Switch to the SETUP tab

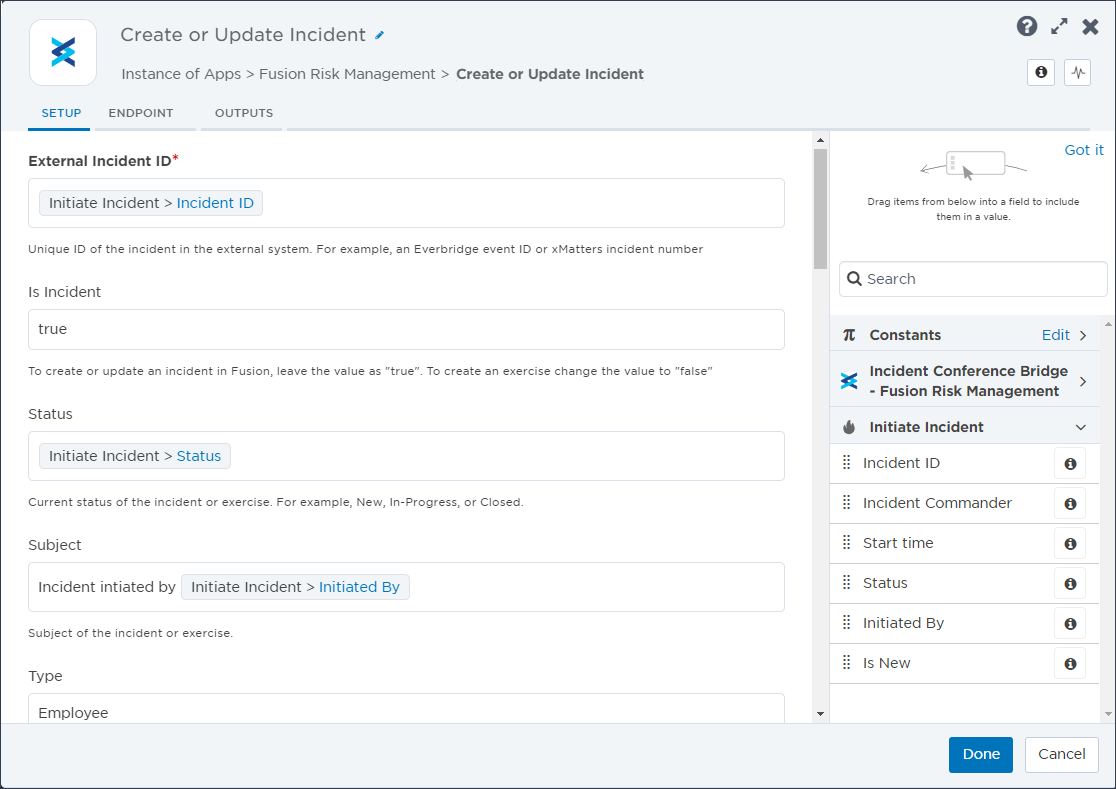point(61,113)
